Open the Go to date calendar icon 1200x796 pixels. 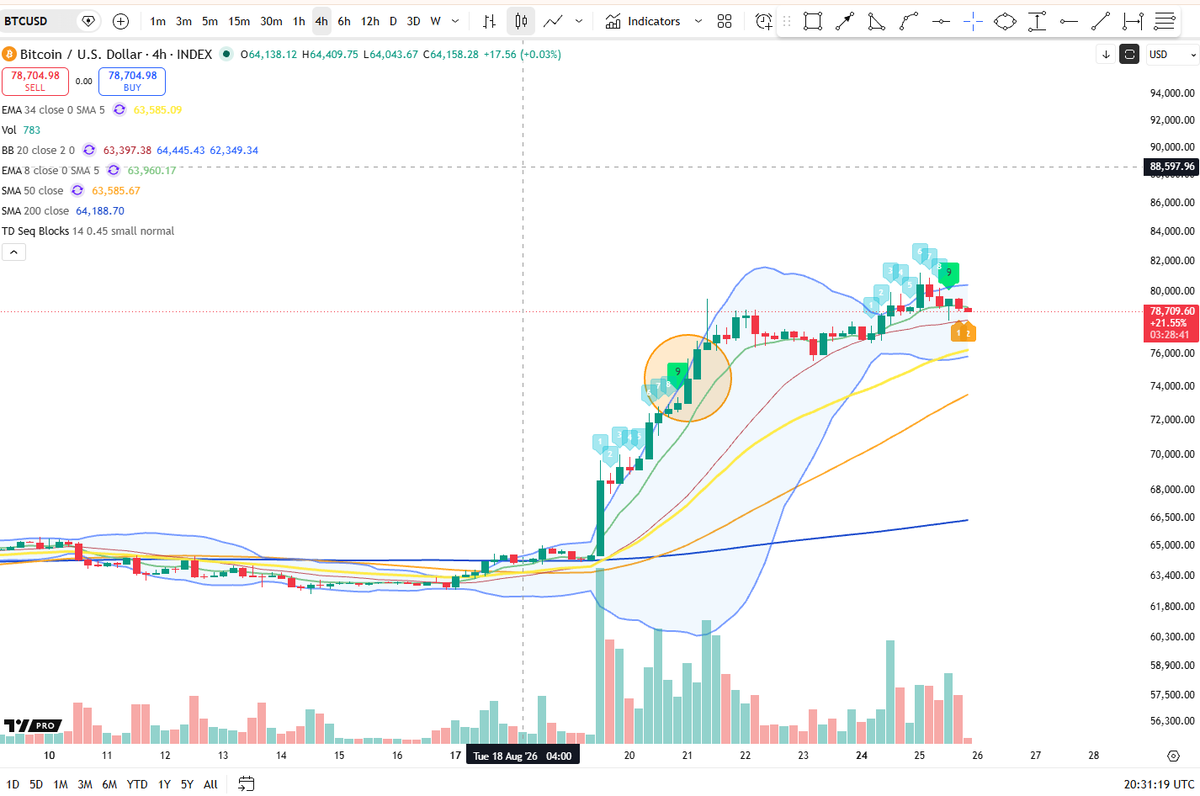click(247, 784)
